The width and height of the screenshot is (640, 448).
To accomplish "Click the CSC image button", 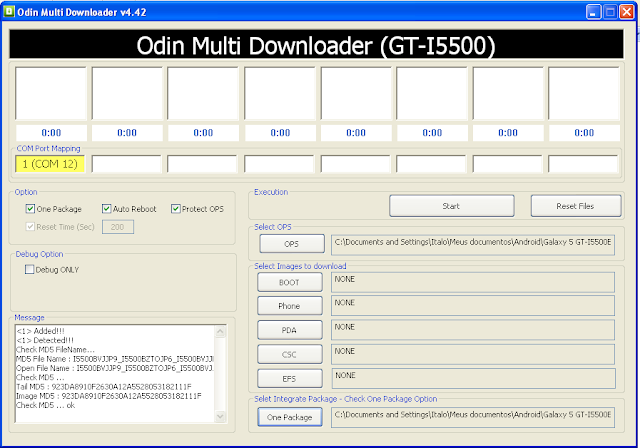I will tap(289, 355).
